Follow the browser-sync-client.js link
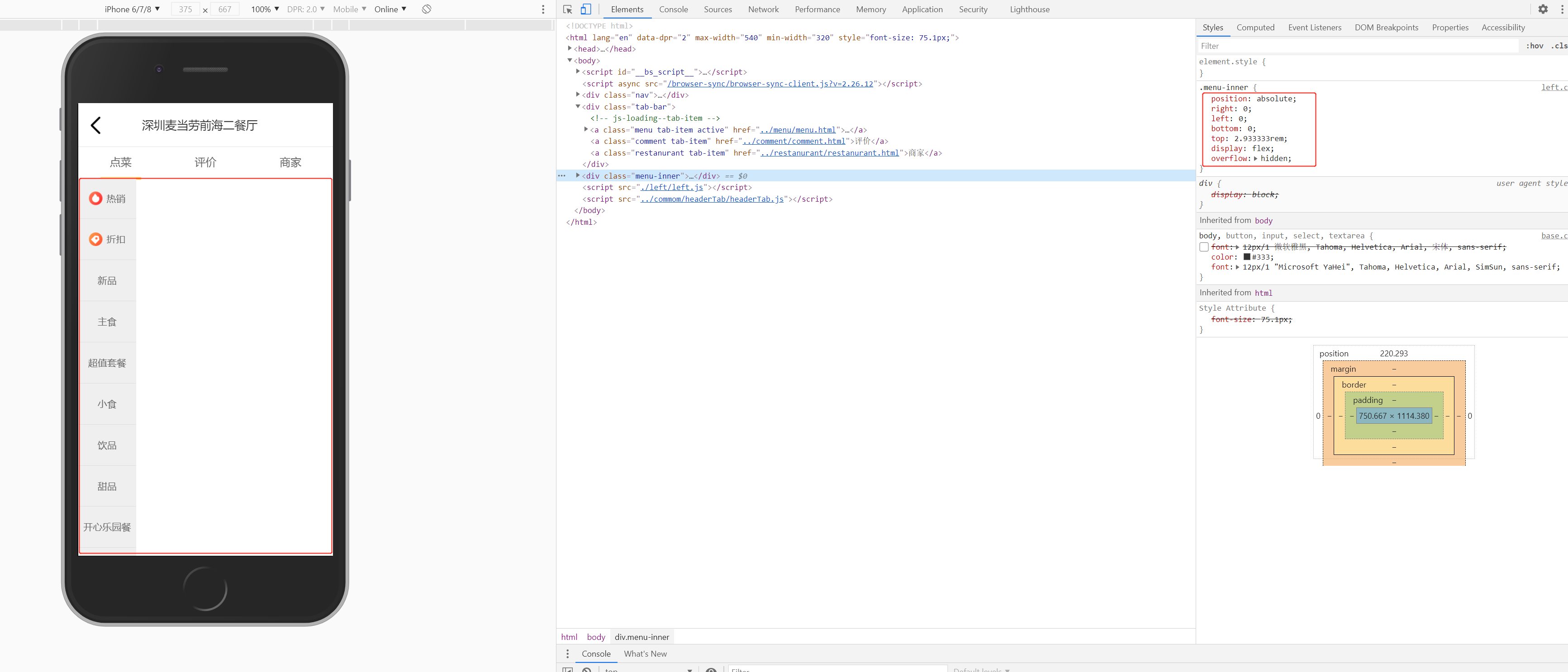The width and height of the screenshot is (1568, 672). click(770, 84)
